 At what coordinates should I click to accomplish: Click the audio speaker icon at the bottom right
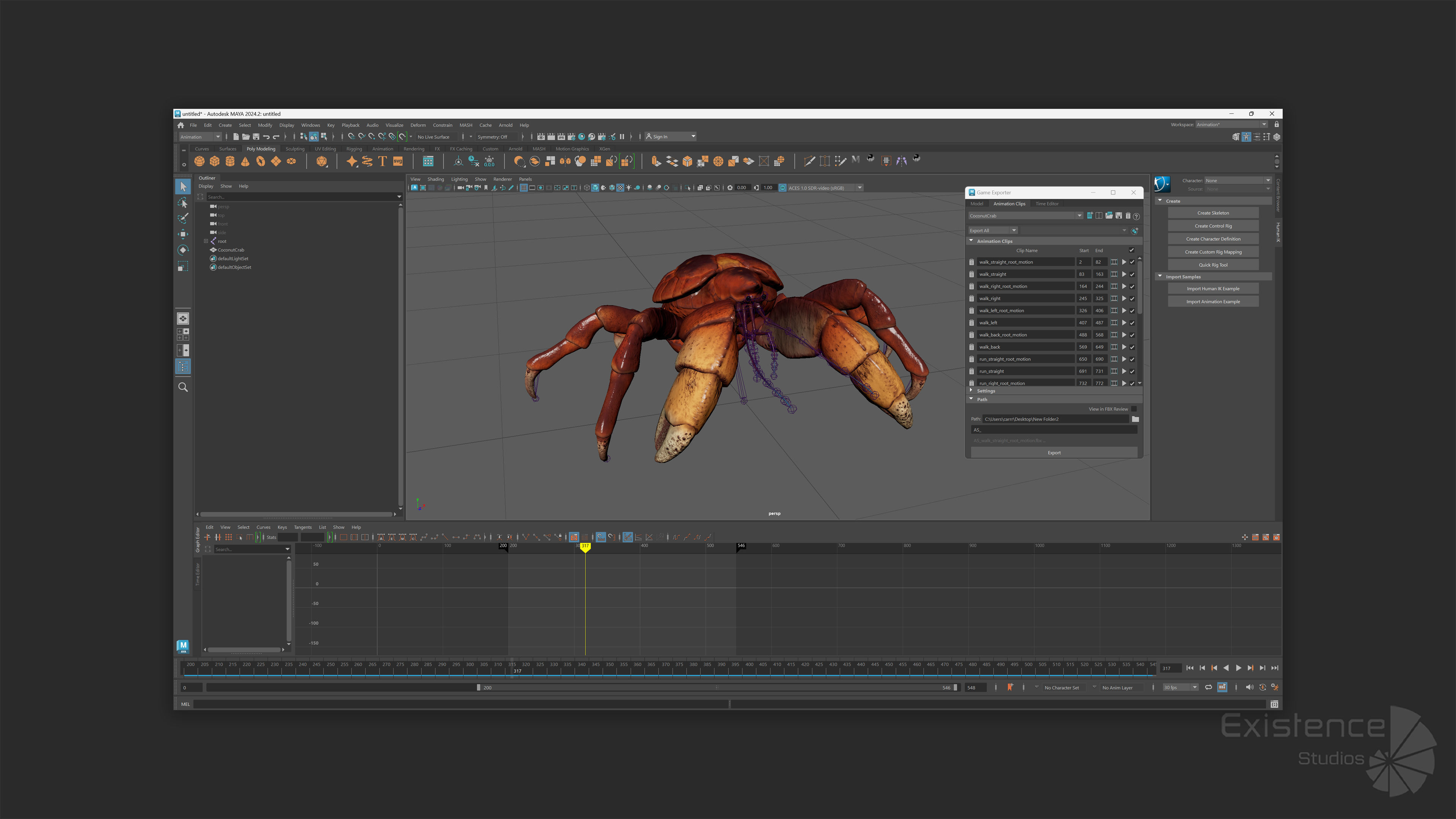click(x=1249, y=687)
